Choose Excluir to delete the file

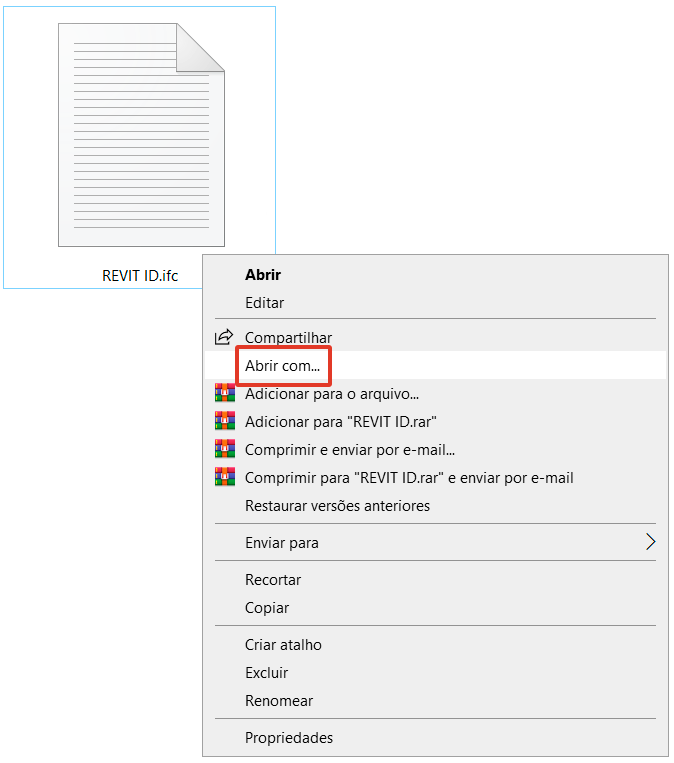267,673
